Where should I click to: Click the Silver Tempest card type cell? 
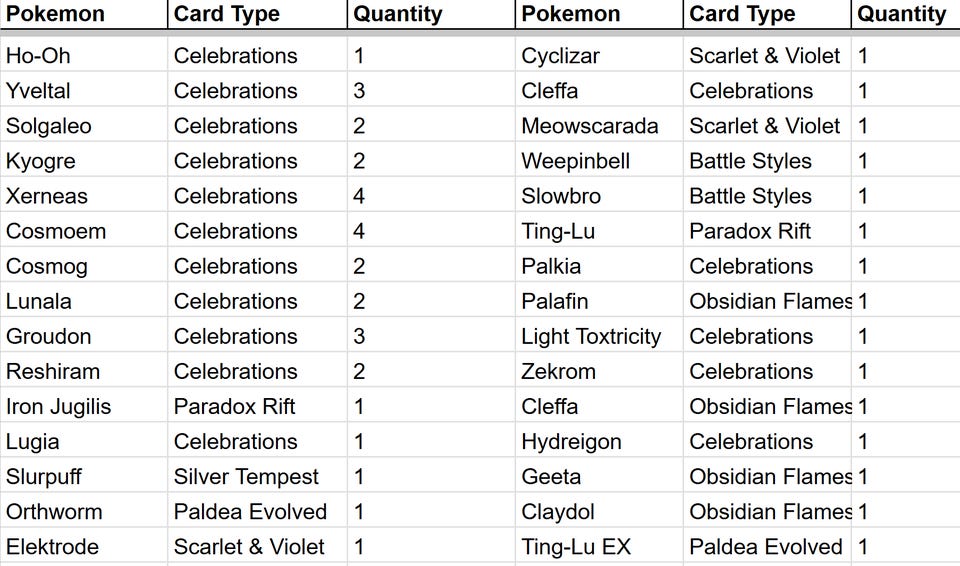[246, 477]
